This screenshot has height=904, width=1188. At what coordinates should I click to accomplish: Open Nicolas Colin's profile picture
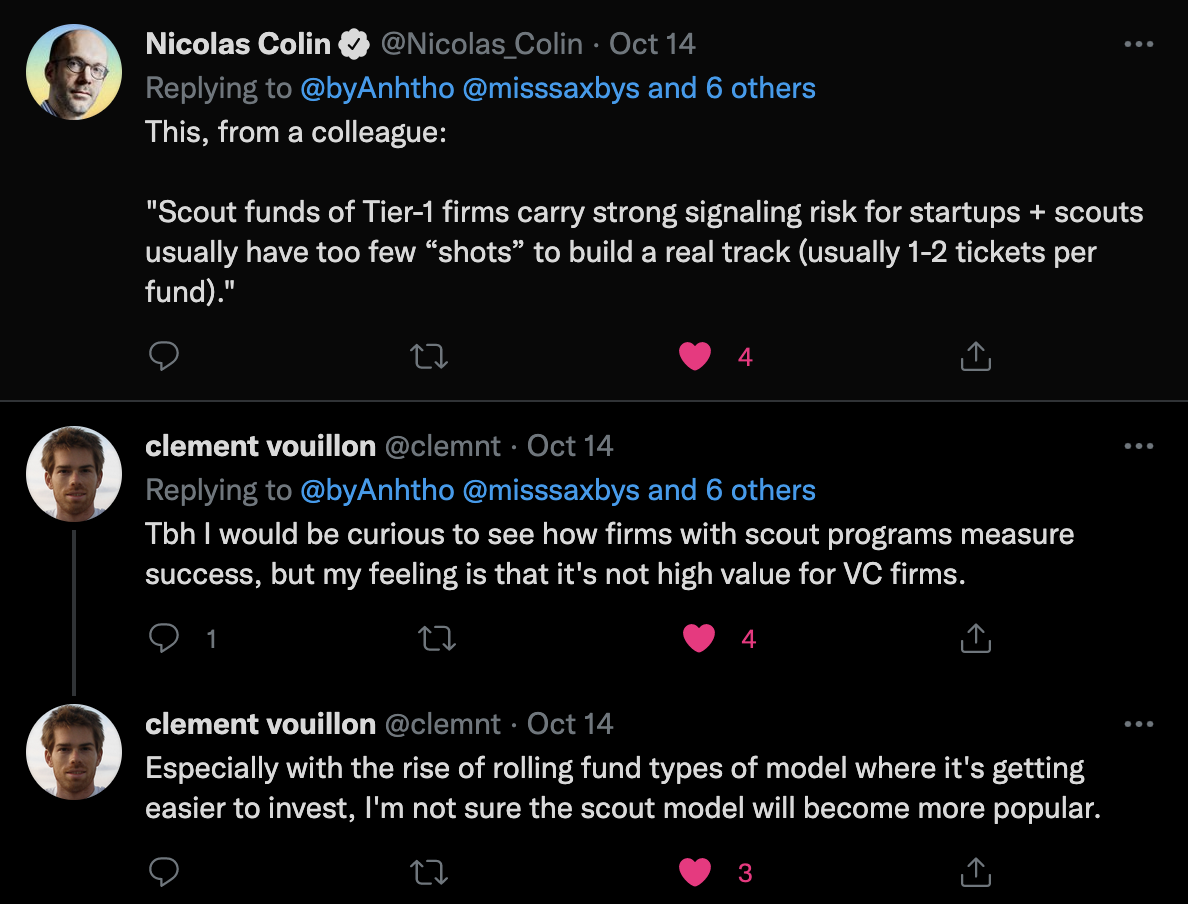74,72
